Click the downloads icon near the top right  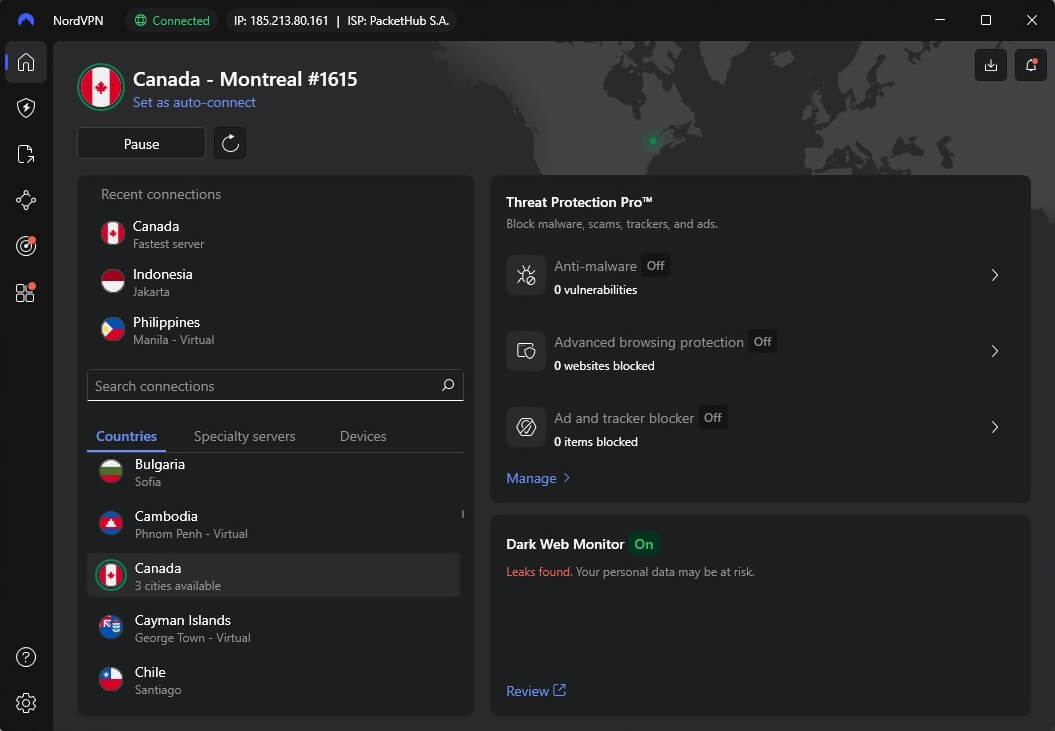[x=990, y=64]
